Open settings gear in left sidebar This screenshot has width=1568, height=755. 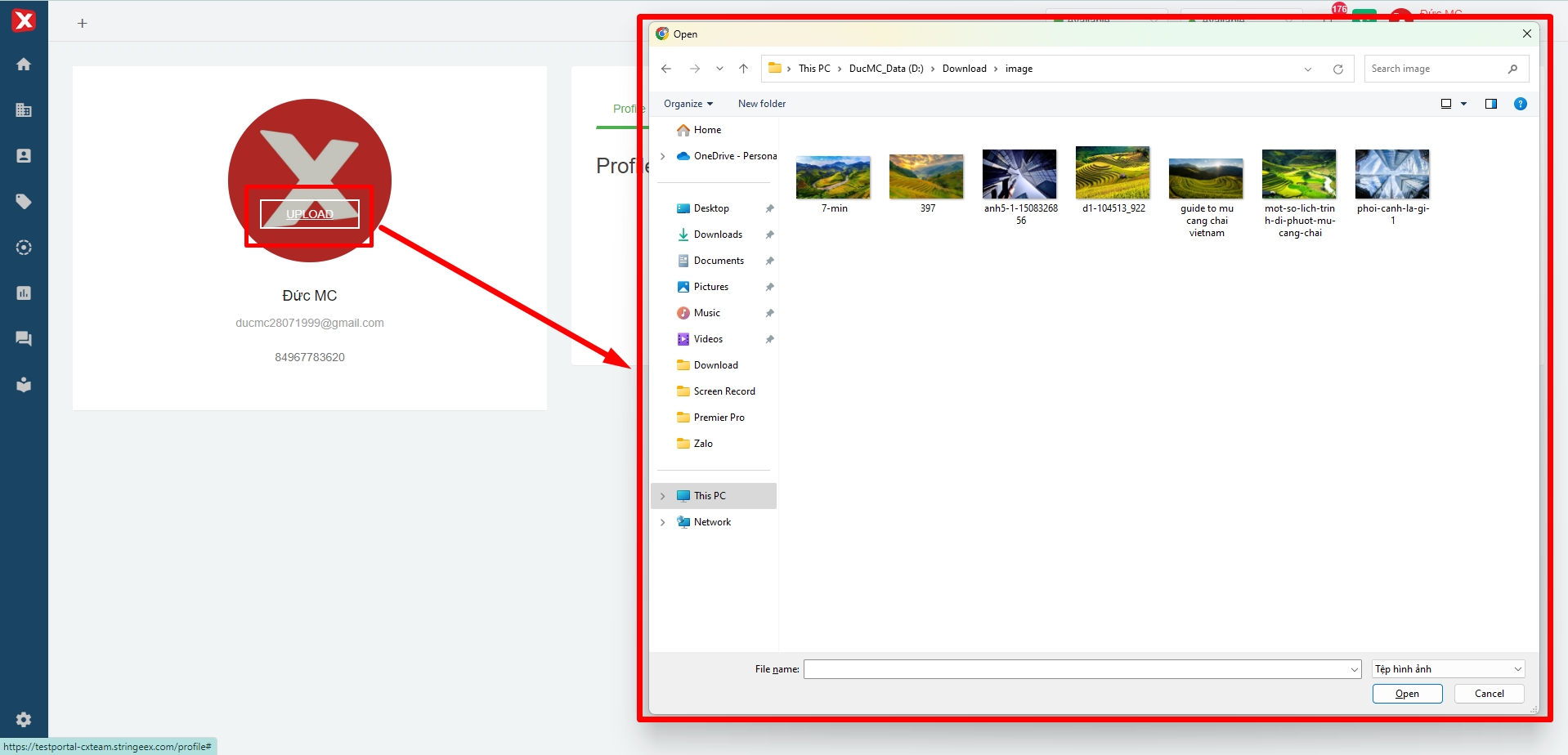24,719
